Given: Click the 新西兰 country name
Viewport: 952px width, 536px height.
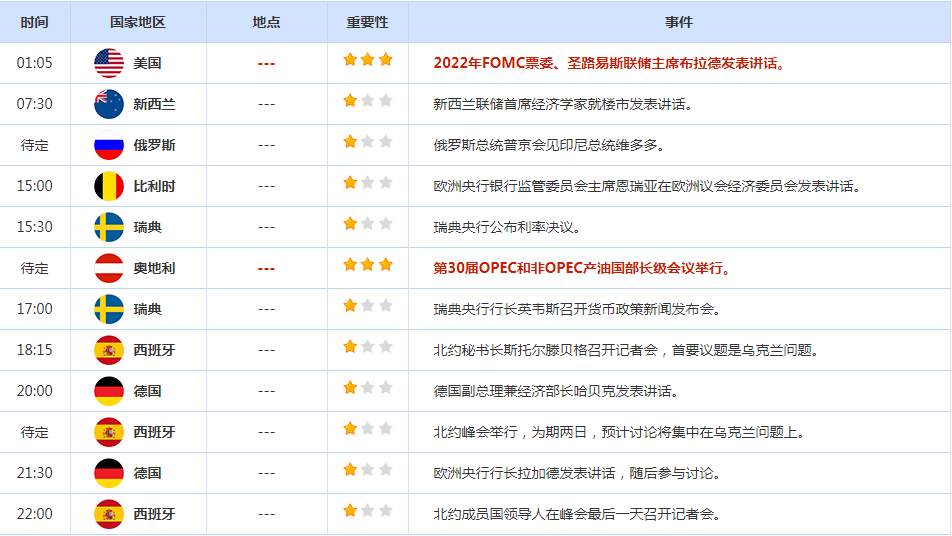Looking at the screenshot, I should tap(154, 104).
